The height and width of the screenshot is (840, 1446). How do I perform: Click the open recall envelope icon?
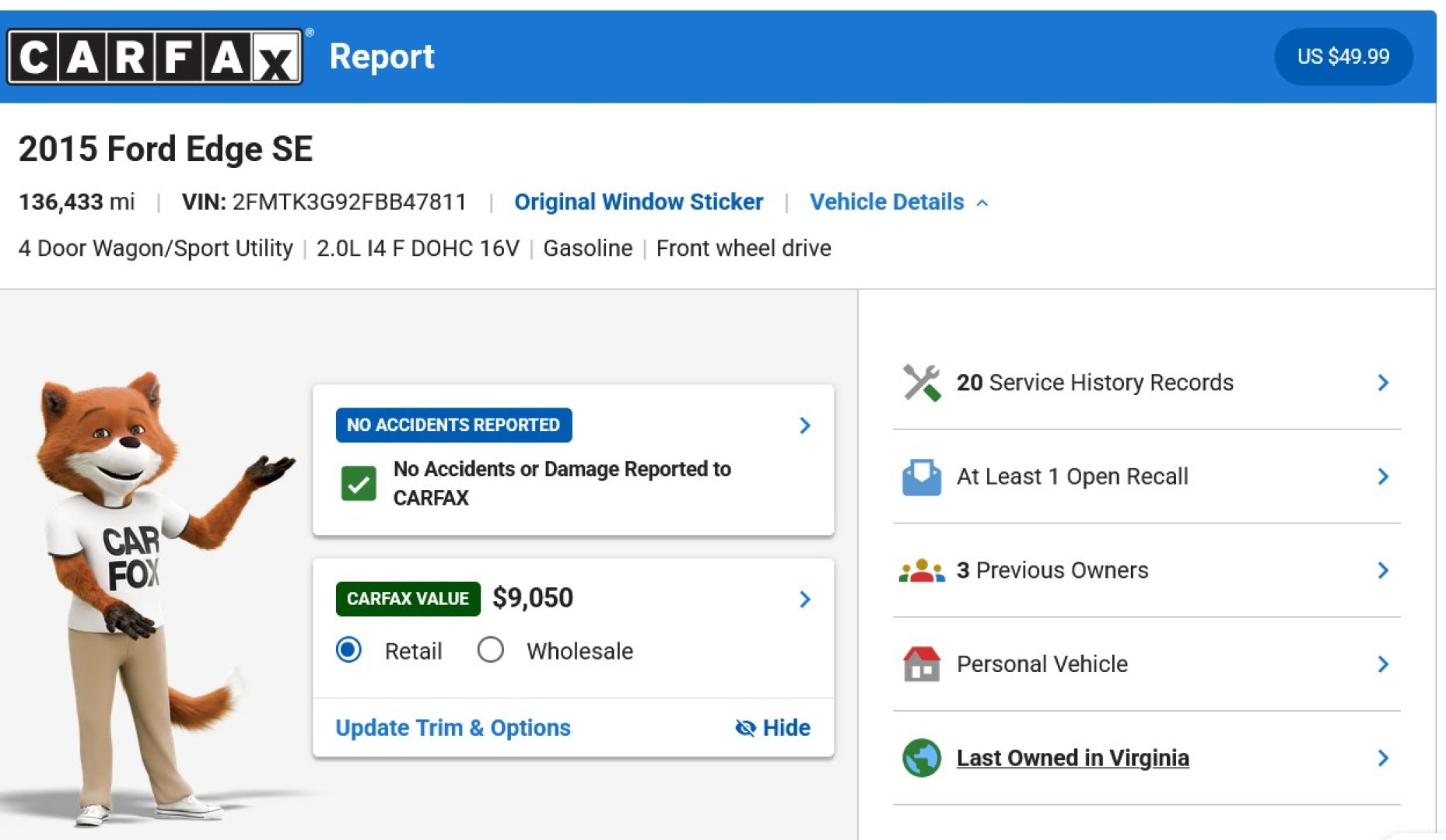click(922, 477)
